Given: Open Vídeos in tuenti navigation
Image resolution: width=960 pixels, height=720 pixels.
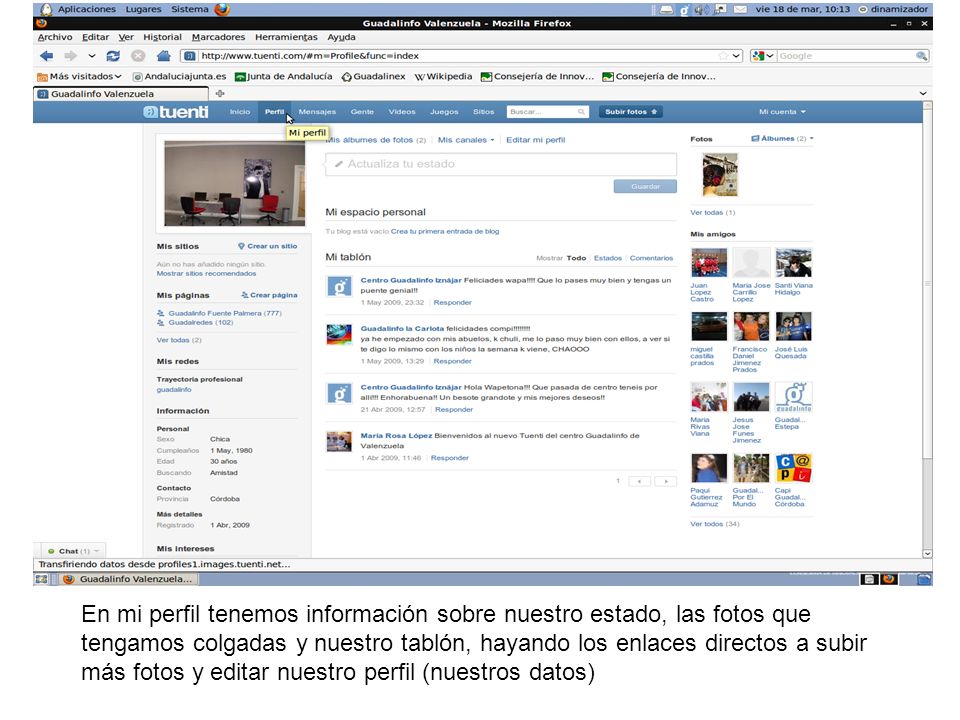Looking at the screenshot, I should tap(402, 112).
